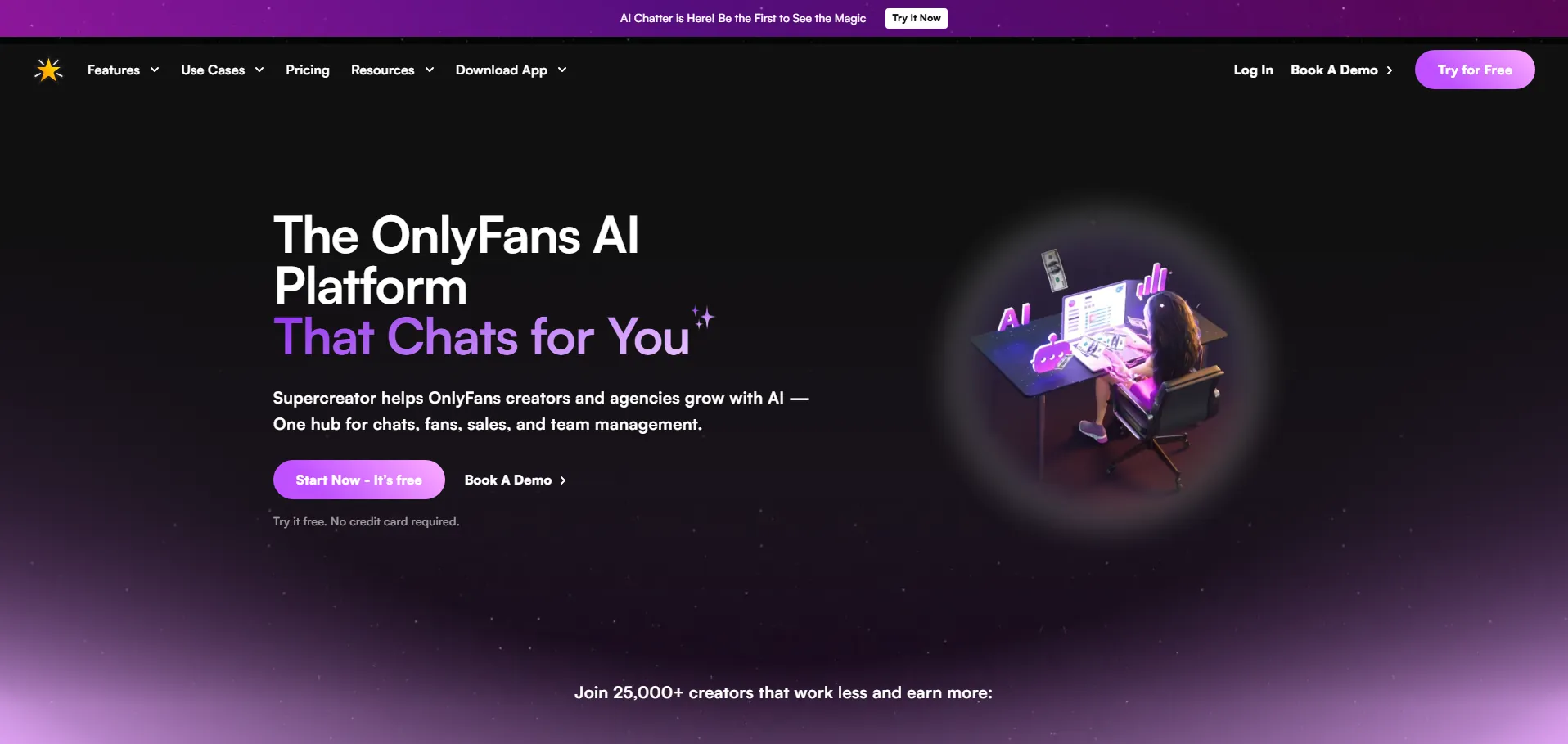Click the sparkle icon beside "You"

(703, 318)
